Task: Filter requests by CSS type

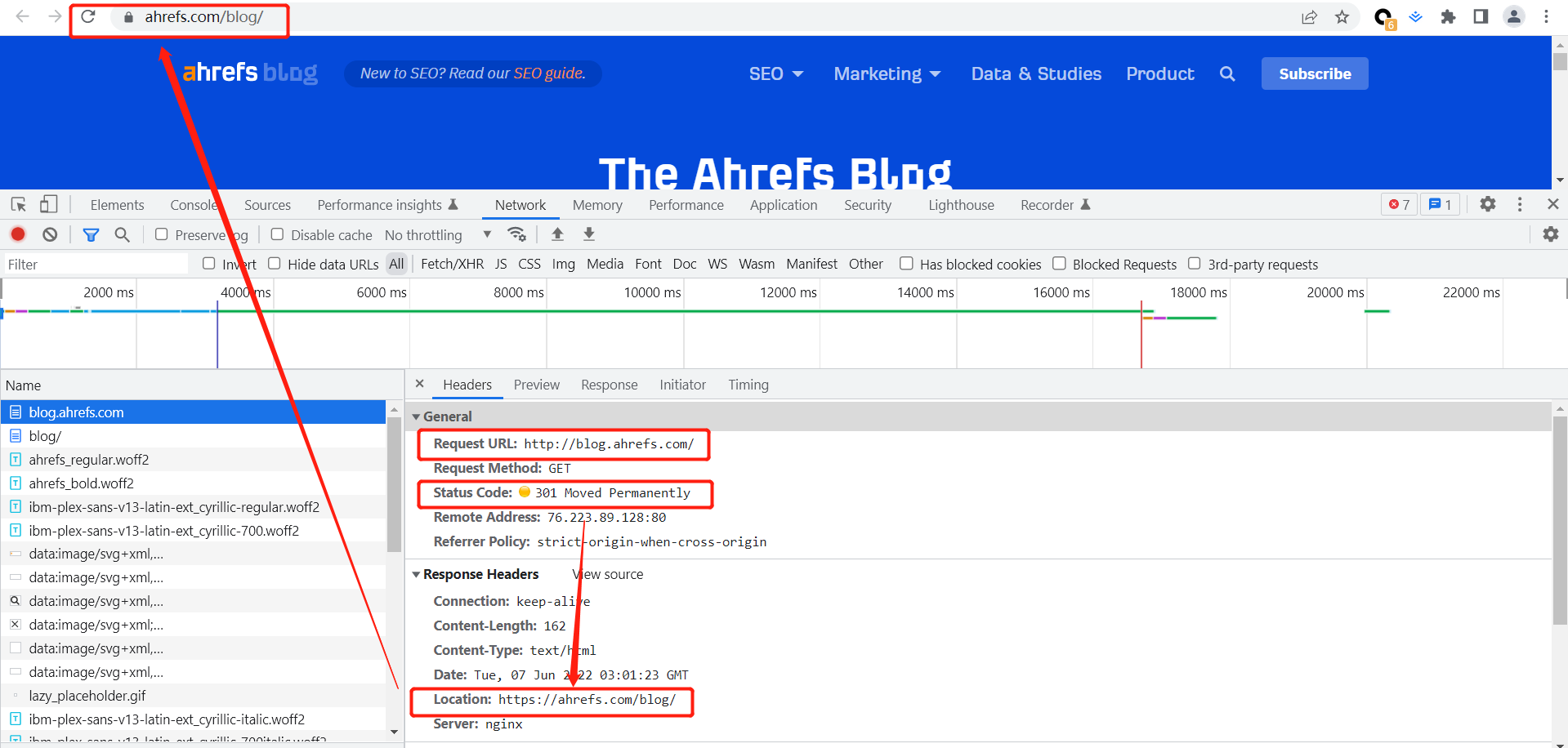Action: coord(529,264)
